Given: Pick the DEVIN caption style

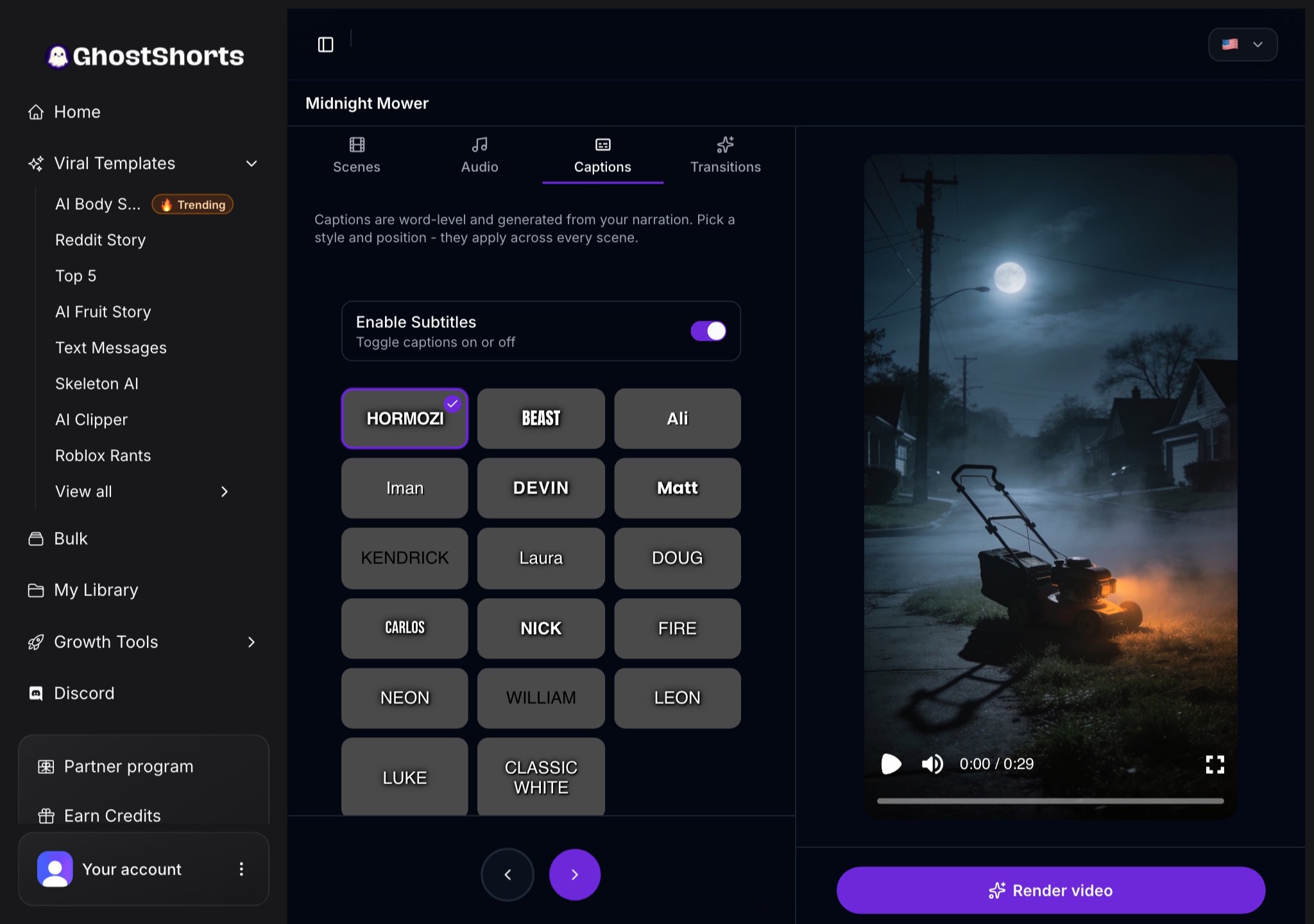Looking at the screenshot, I should [541, 488].
